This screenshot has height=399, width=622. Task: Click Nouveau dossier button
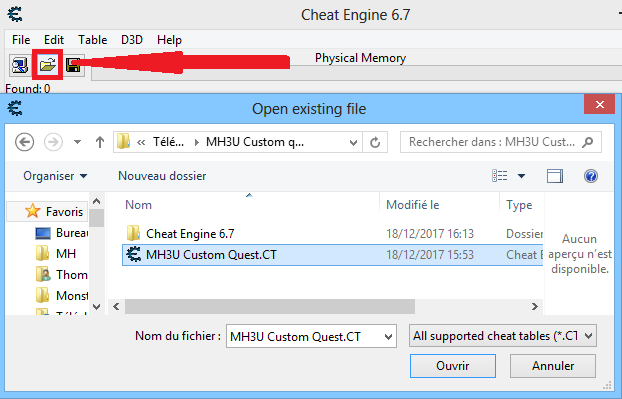(x=162, y=176)
